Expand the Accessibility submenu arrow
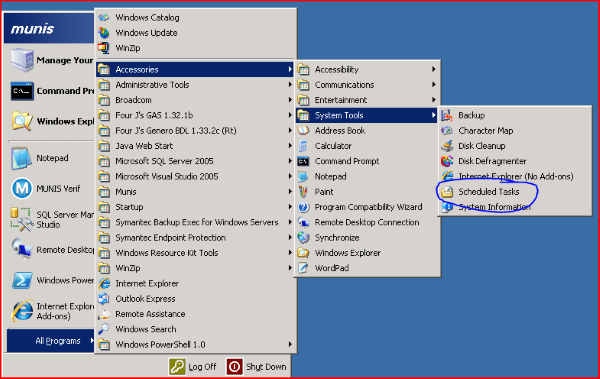The height and width of the screenshot is (379, 600). pyautogui.click(x=434, y=69)
